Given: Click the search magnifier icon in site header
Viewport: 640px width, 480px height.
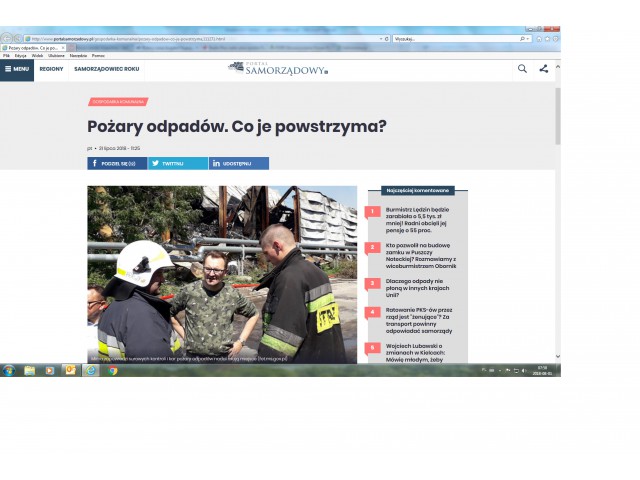Looking at the screenshot, I should click(x=522, y=69).
